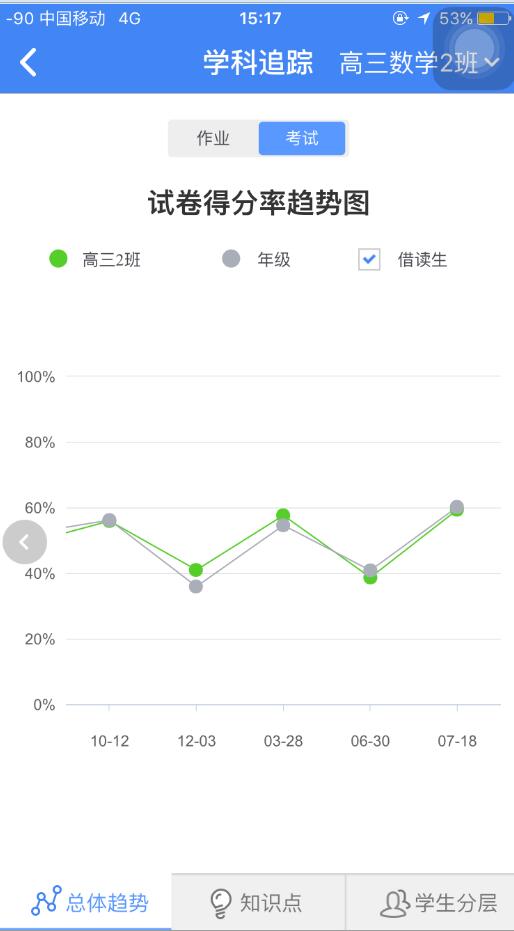Screen dimensions: 514x931
Task: Select the green 12-03 data point
Action: point(196,570)
